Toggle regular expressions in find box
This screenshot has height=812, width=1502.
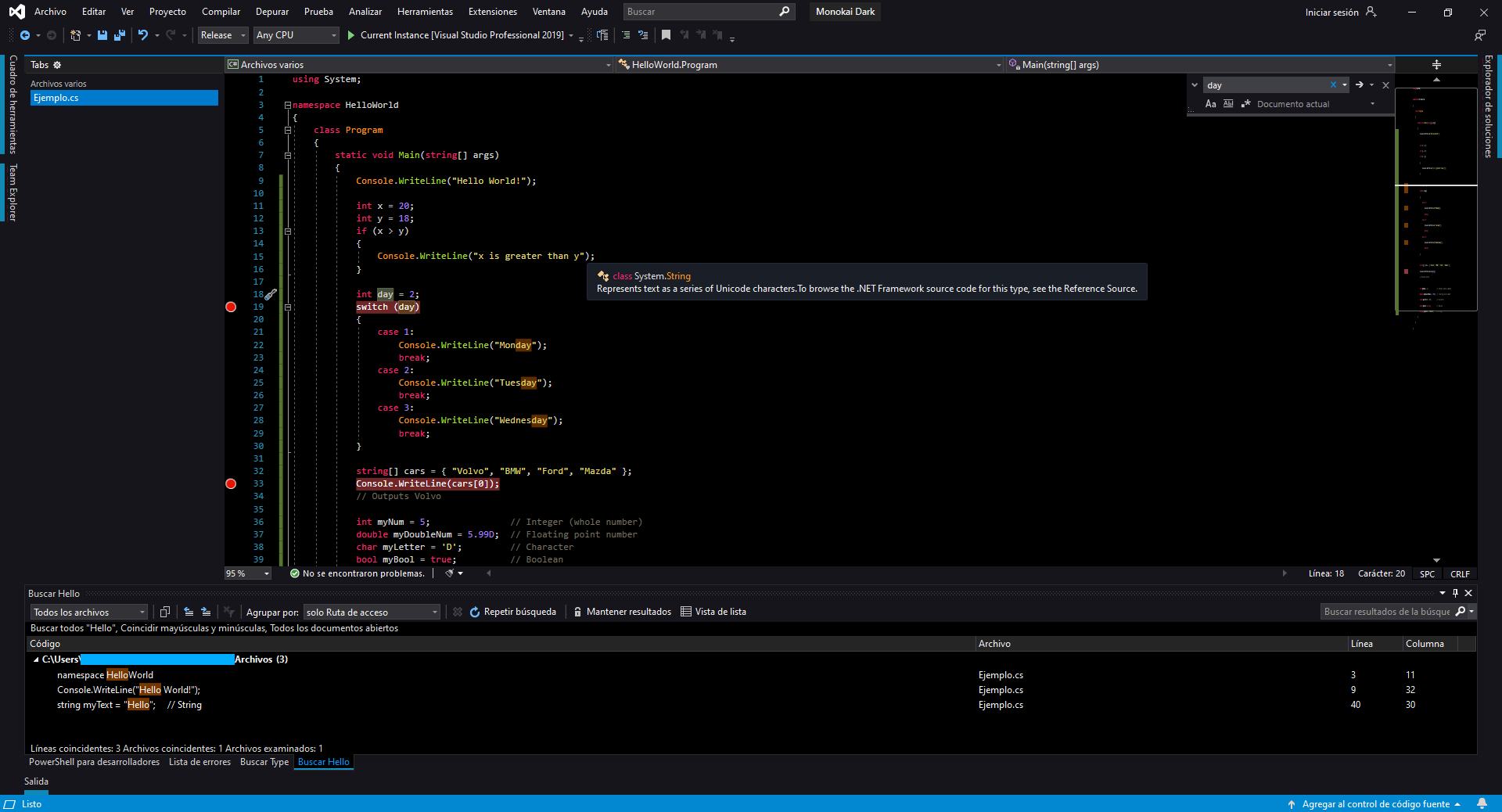coord(1246,104)
